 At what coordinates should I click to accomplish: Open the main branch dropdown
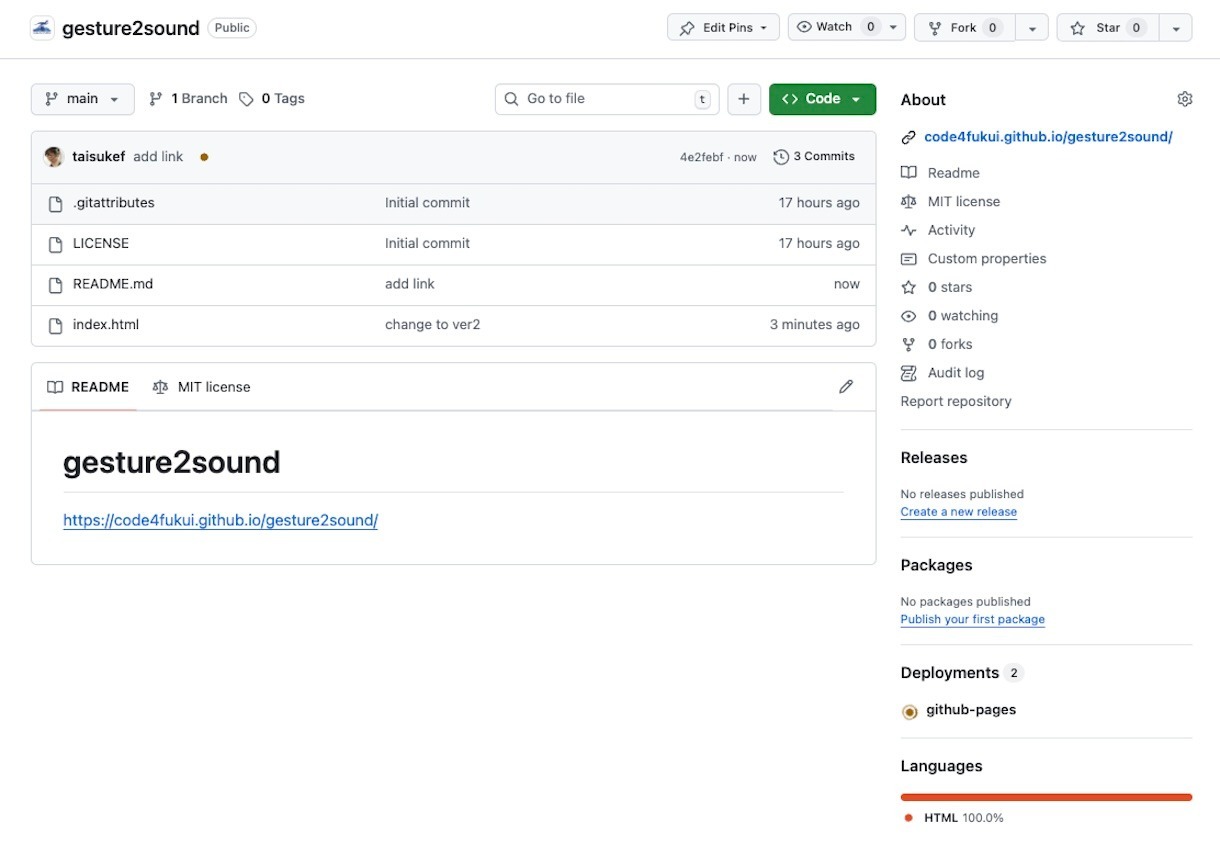(83, 99)
